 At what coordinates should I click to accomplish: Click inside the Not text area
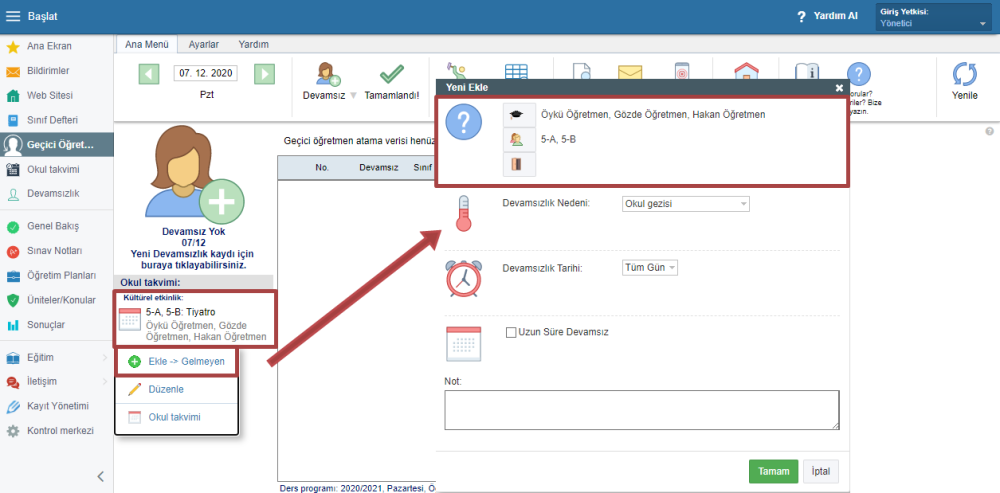642,410
